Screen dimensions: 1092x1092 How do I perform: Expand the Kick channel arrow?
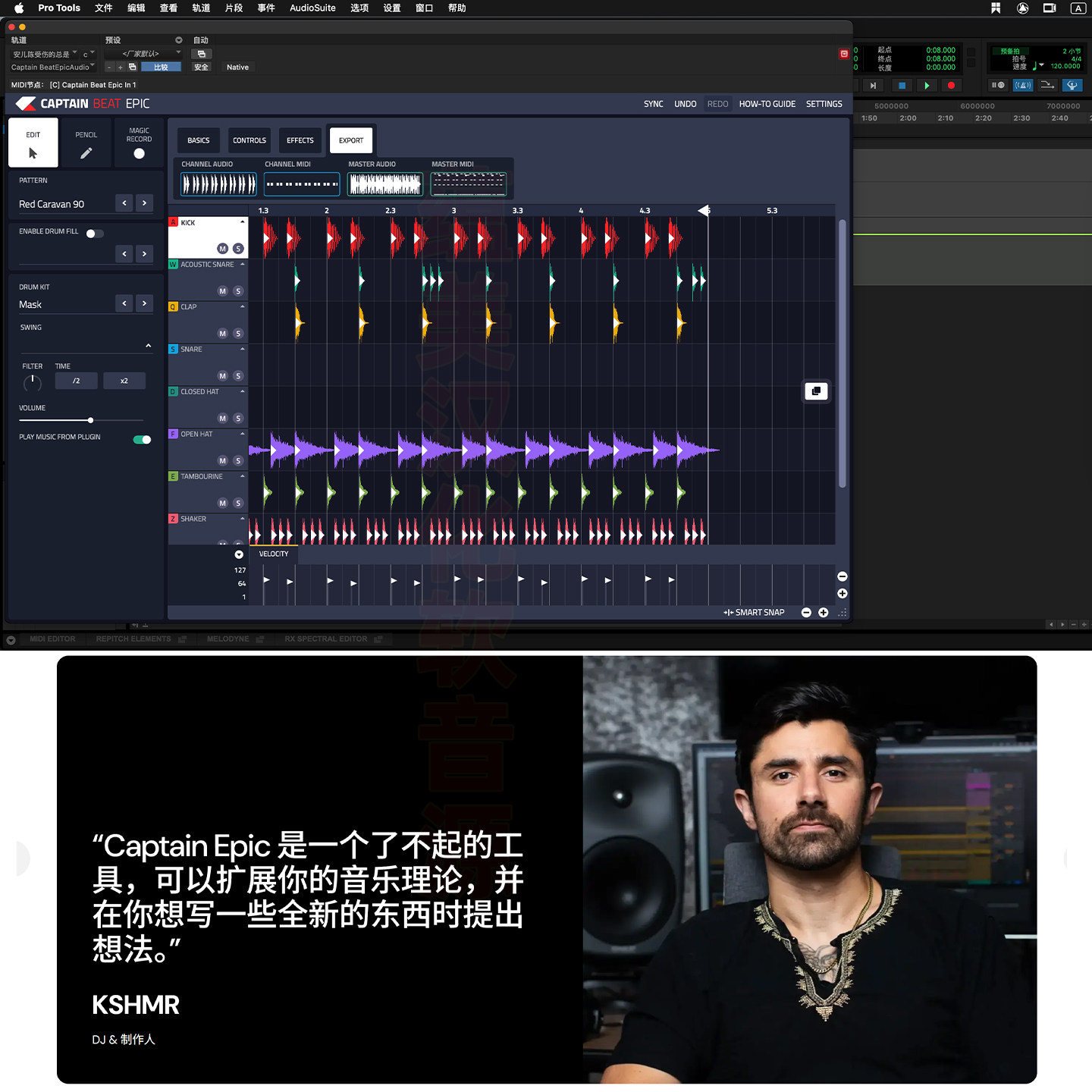click(243, 222)
